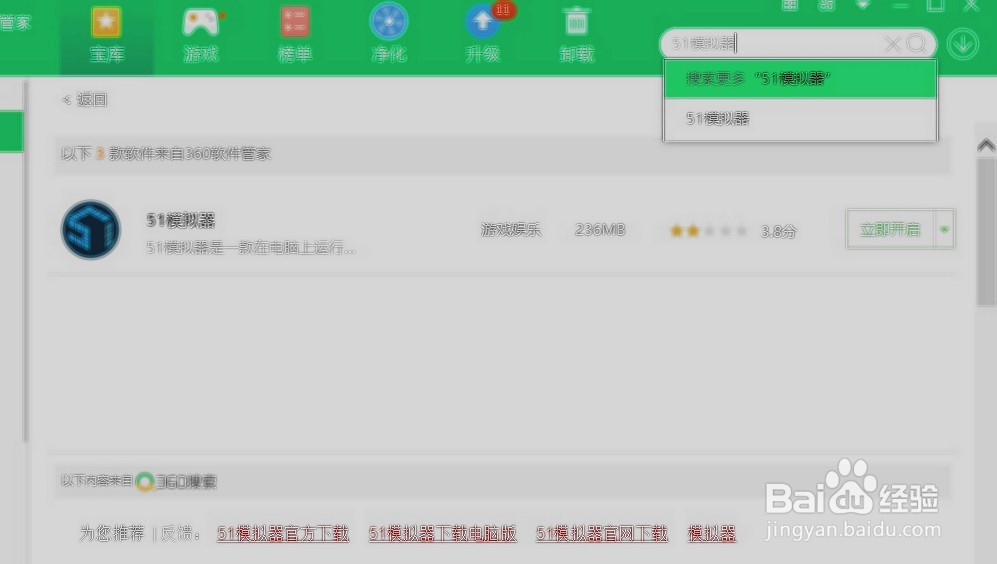Switch to the 游戏 games tab
Screen dimensions: 997x564
point(201,36)
